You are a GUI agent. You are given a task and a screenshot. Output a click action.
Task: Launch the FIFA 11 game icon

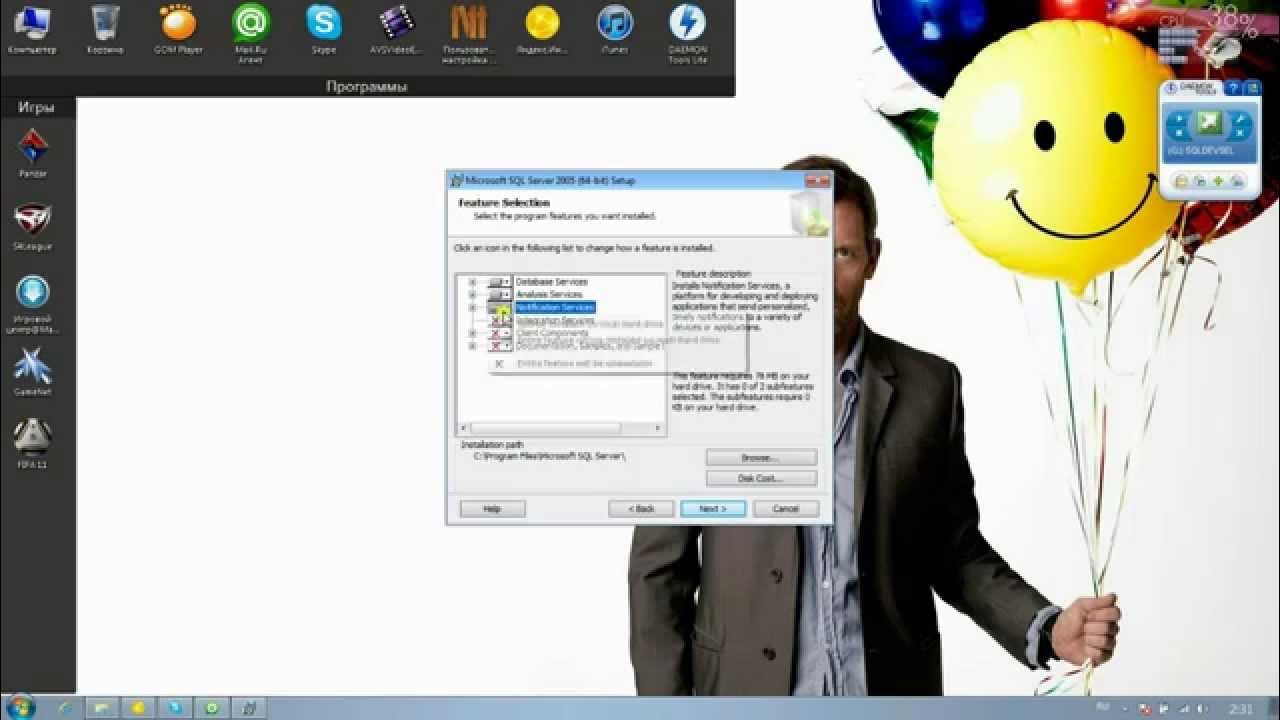33,444
